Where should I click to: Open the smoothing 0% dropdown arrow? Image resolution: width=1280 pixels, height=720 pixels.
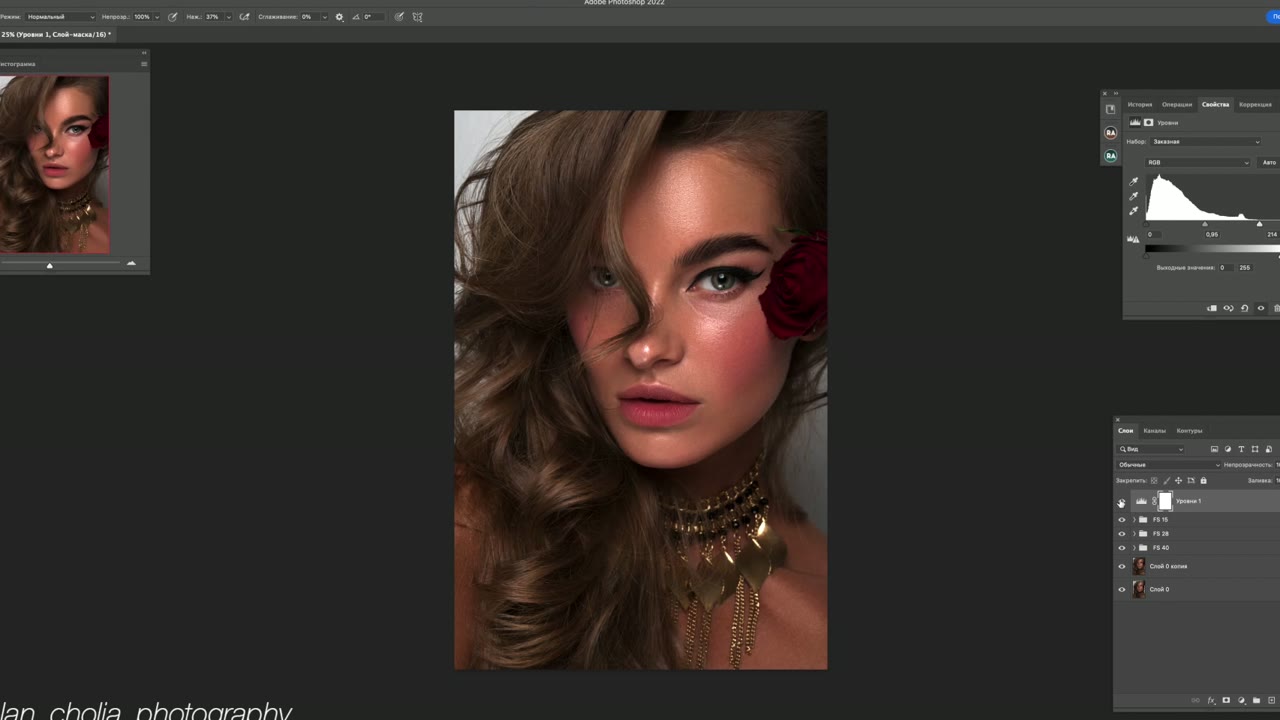pyautogui.click(x=324, y=17)
